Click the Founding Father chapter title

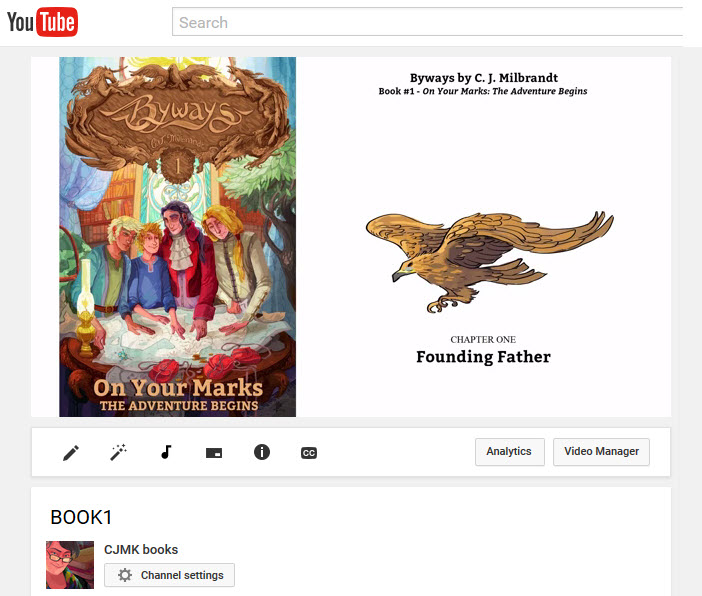483,357
